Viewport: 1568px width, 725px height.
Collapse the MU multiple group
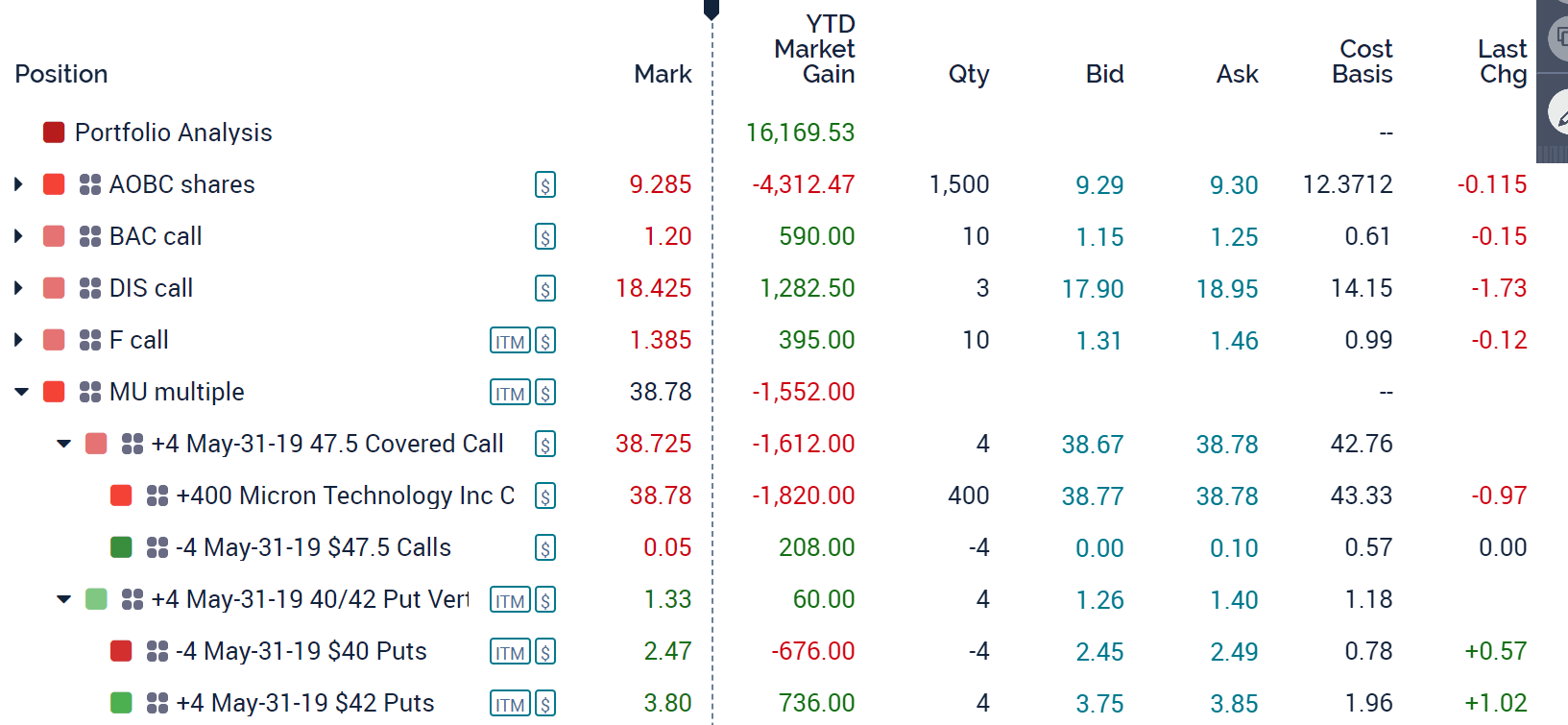pos(21,392)
